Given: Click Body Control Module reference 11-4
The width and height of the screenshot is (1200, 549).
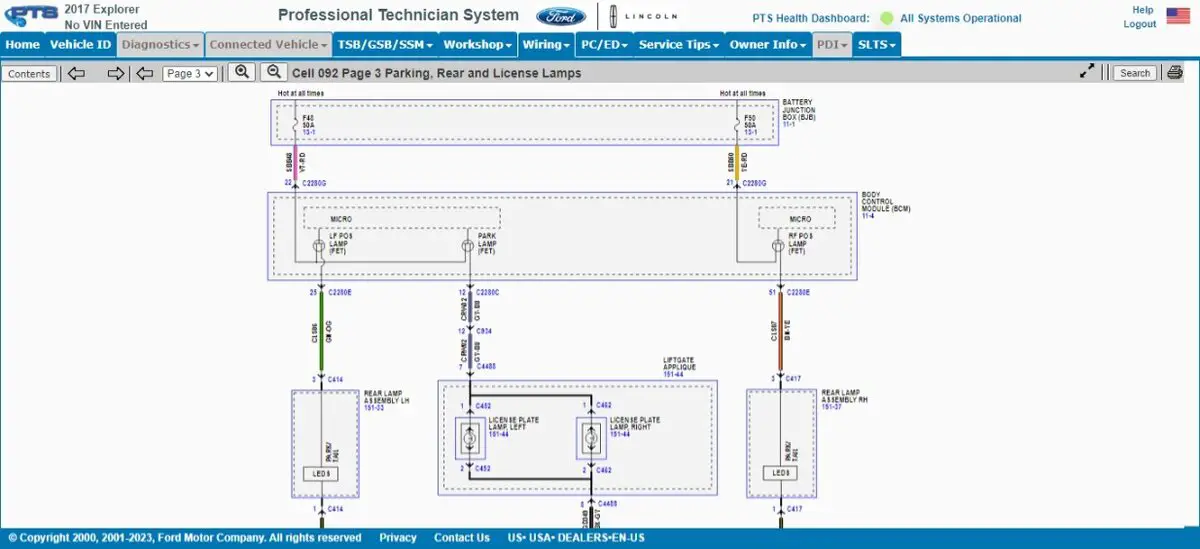Looking at the screenshot, I should pos(868,215).
